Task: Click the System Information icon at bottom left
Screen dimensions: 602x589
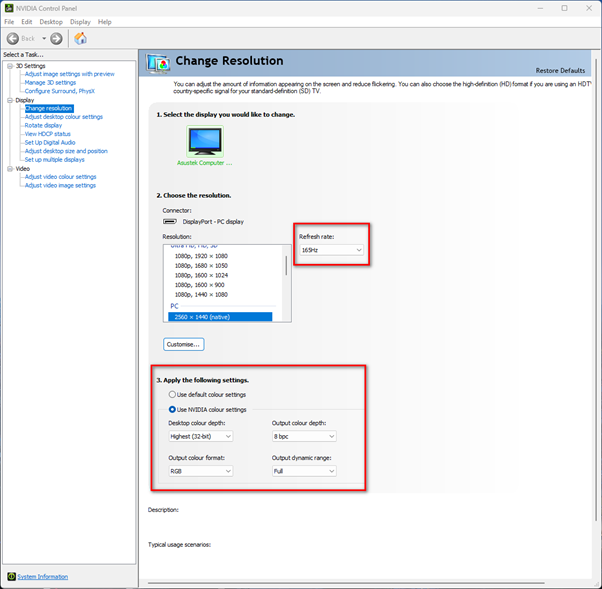Action: [10, 577]
